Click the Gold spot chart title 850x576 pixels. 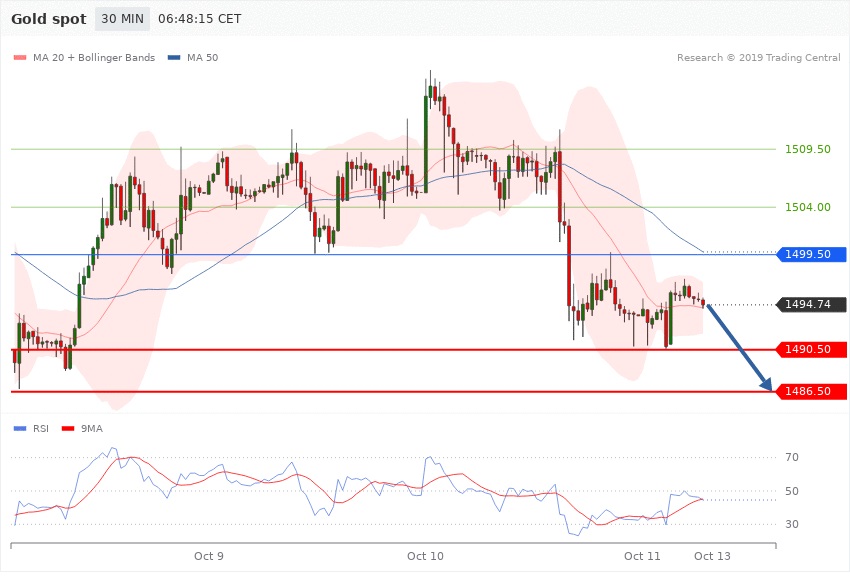click(48, 19)
